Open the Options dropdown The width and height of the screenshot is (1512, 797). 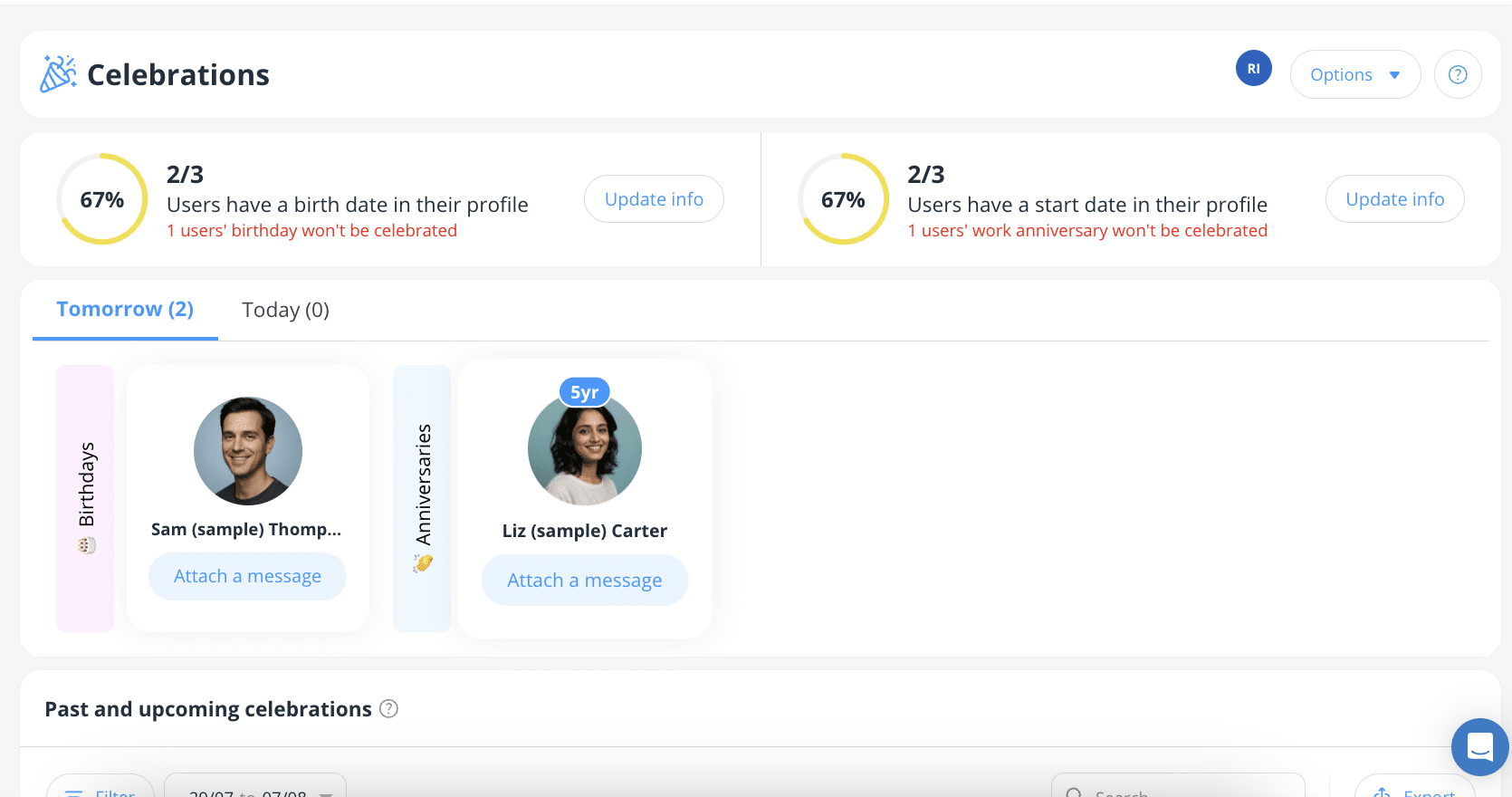pyautogui.click(x=1355, y=74)
